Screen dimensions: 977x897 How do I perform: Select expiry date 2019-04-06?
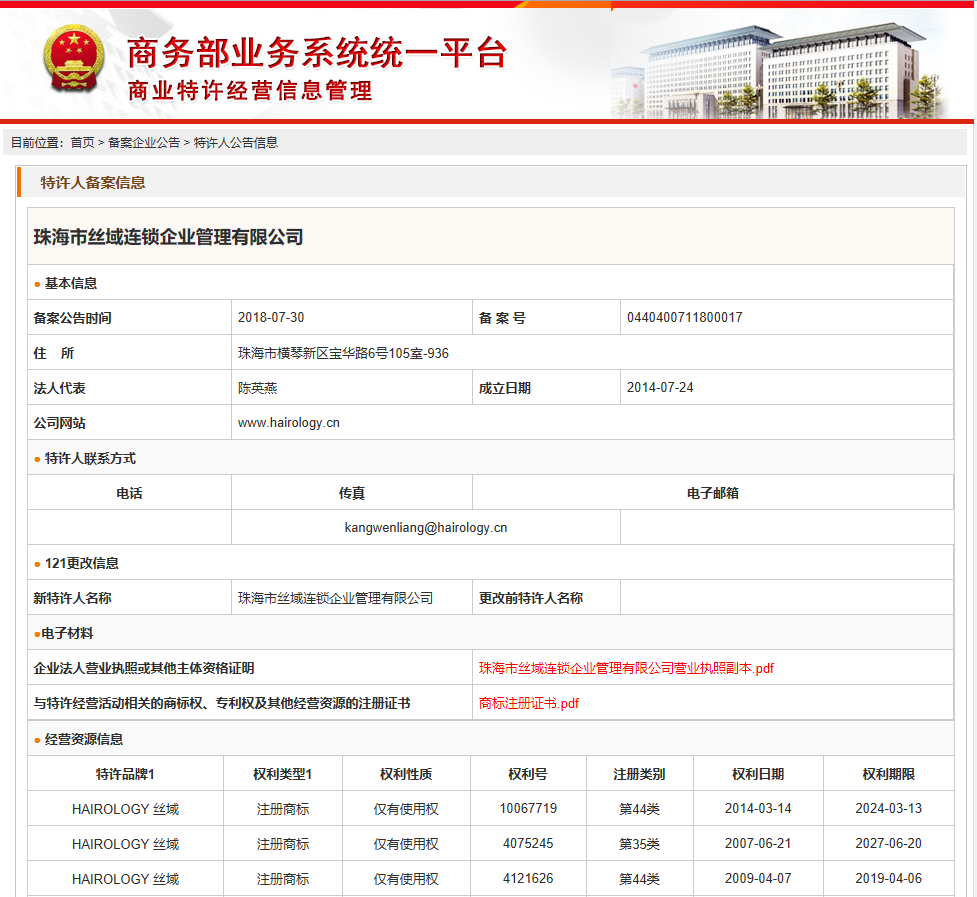[x=889, y=878]
